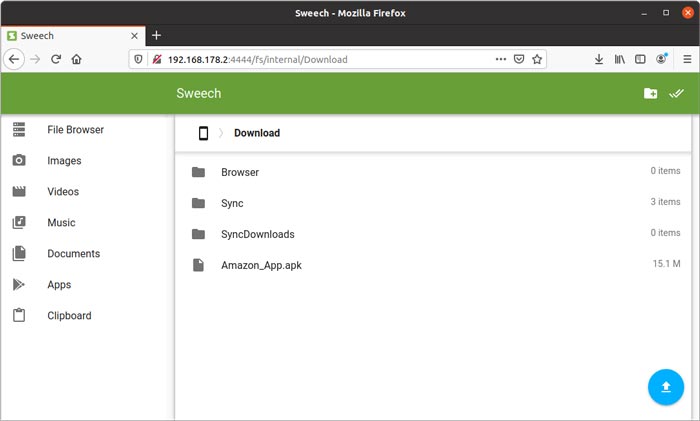Bookmark this page with the star
The height and width of the screenshot is (421, 700).
tap(537, 59)
